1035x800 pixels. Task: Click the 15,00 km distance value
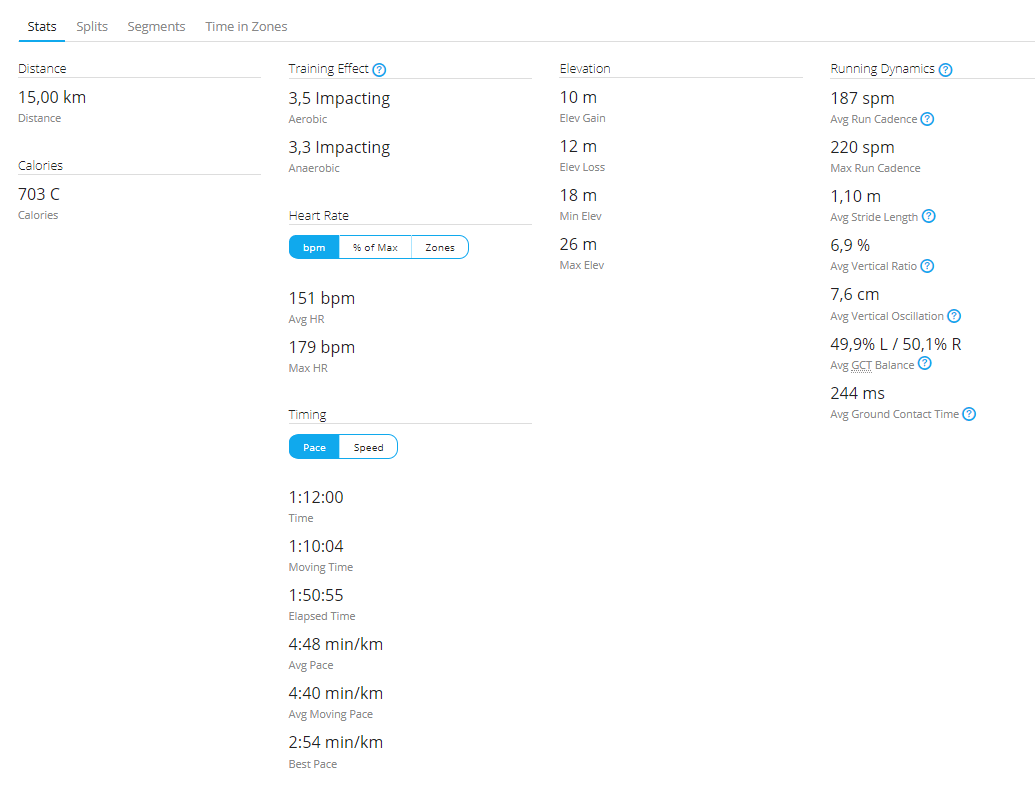[52, 98]
